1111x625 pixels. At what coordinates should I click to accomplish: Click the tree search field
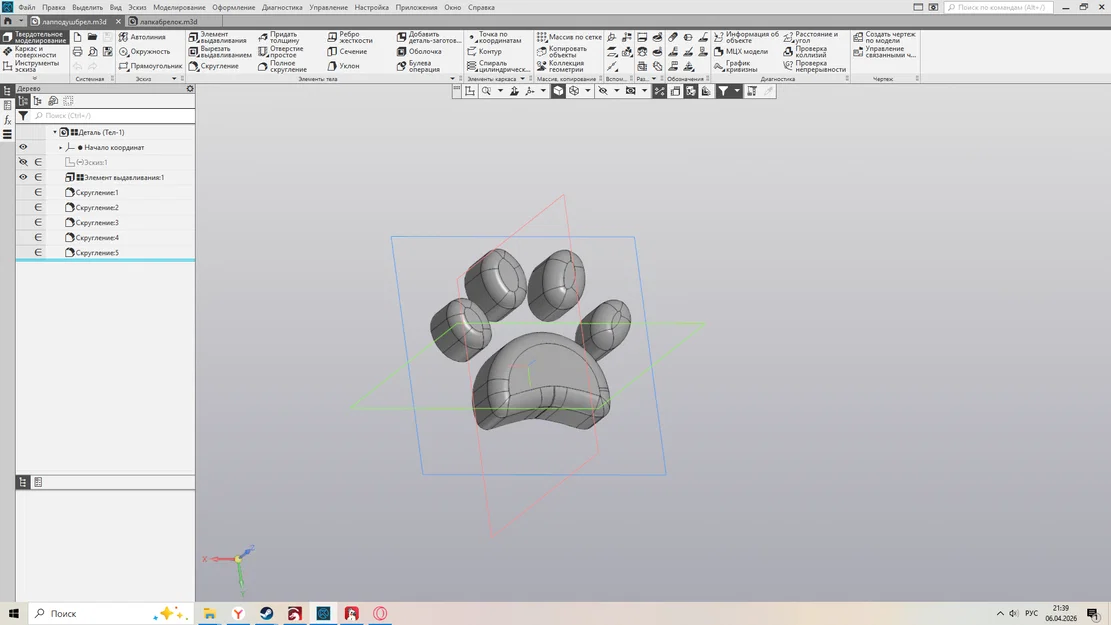(113, 116)
